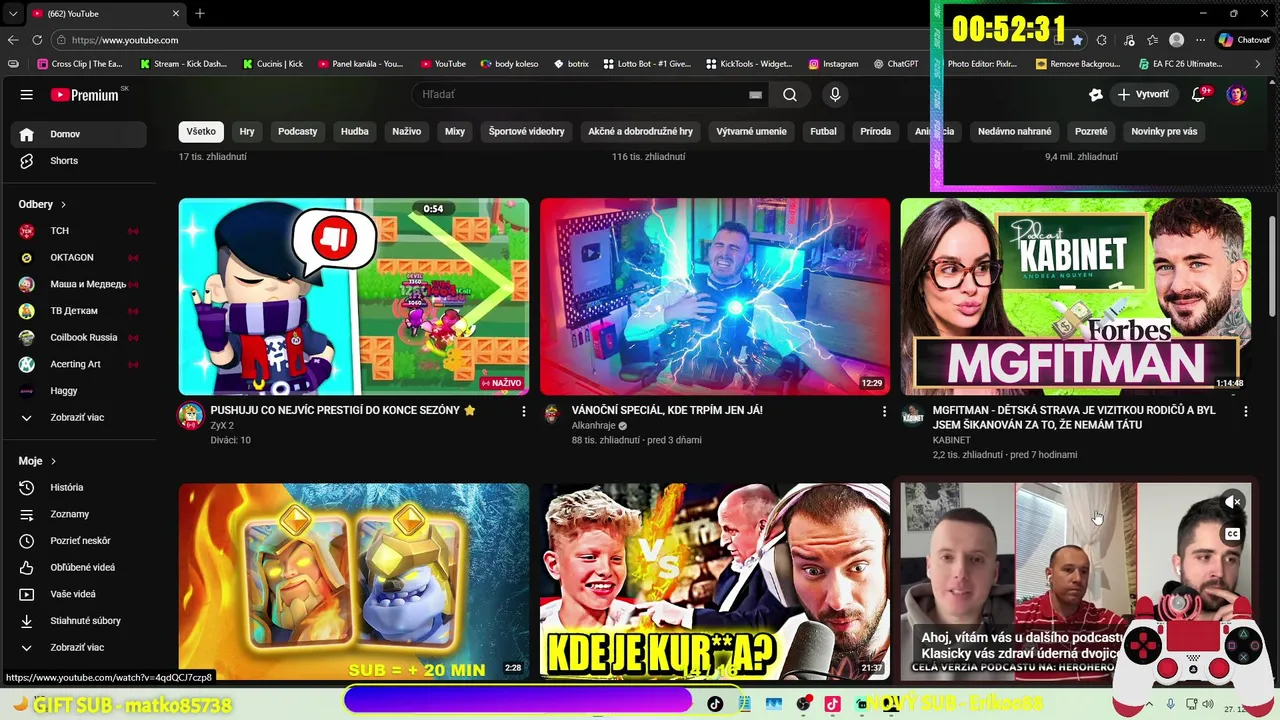The image size is (1280, 720).
Task: Open ТСН subscription channel
Action: pos(78,231)
